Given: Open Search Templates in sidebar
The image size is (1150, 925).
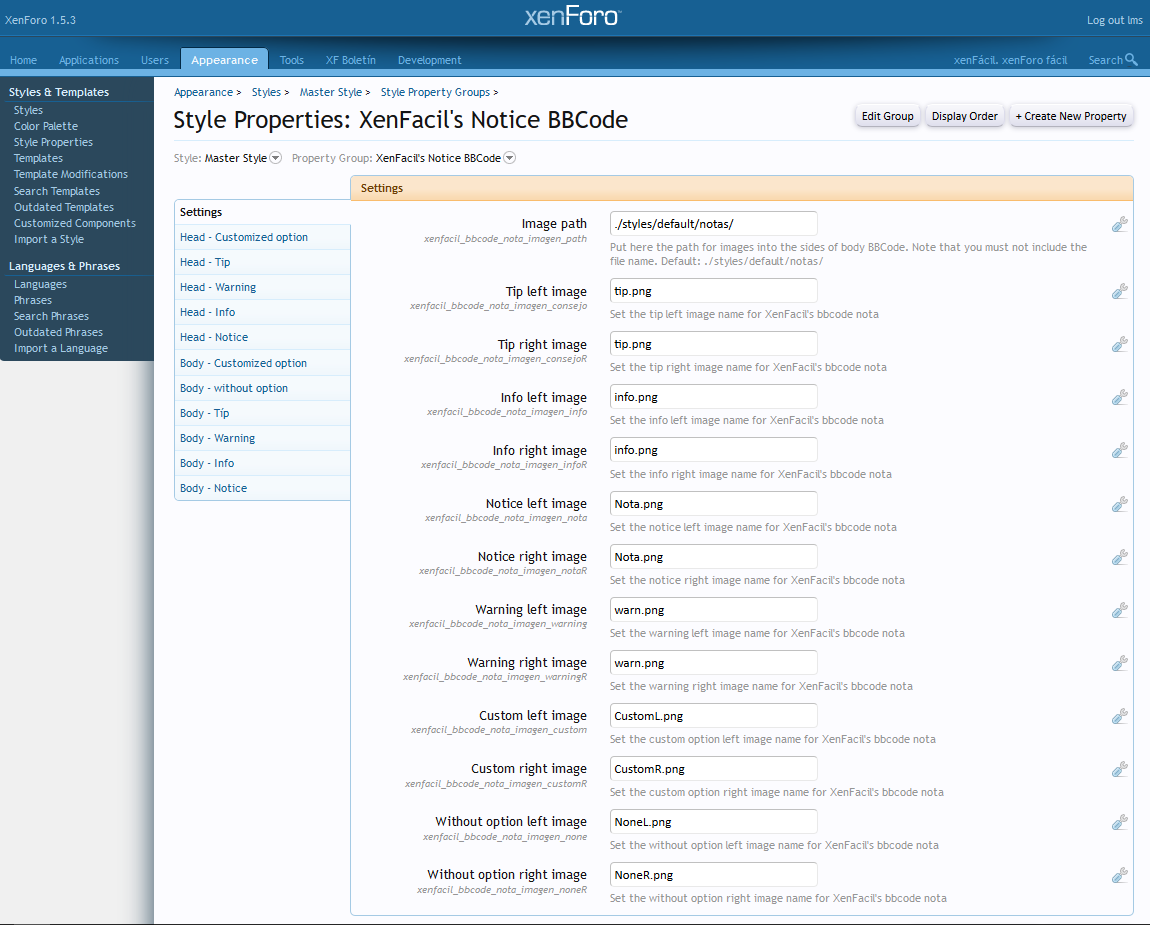Looking at the screenshot, I should [56, 191].
